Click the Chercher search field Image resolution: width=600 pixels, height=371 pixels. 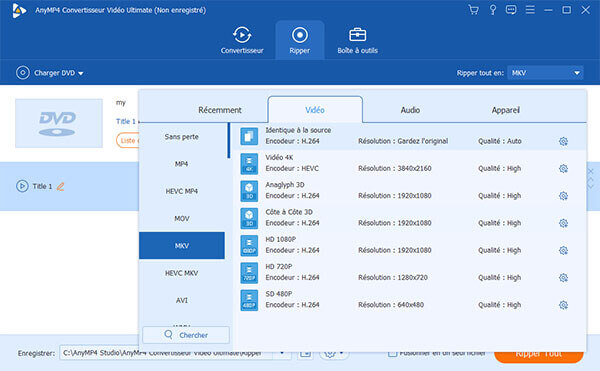[x=186, y=335]
